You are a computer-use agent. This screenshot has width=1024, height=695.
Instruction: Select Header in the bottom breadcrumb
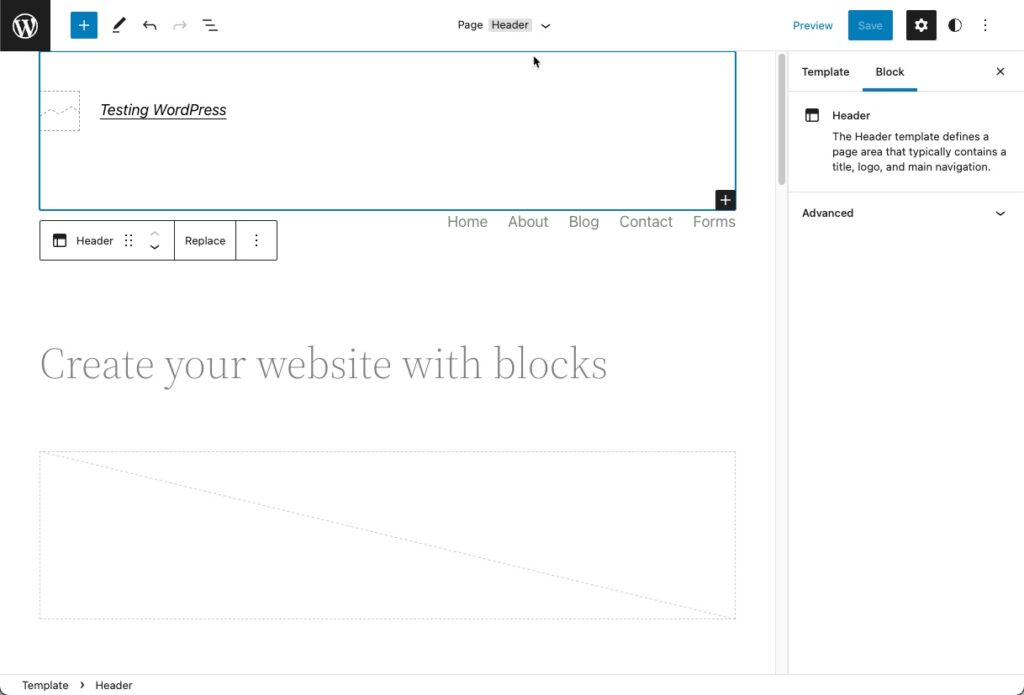[113, 685]
